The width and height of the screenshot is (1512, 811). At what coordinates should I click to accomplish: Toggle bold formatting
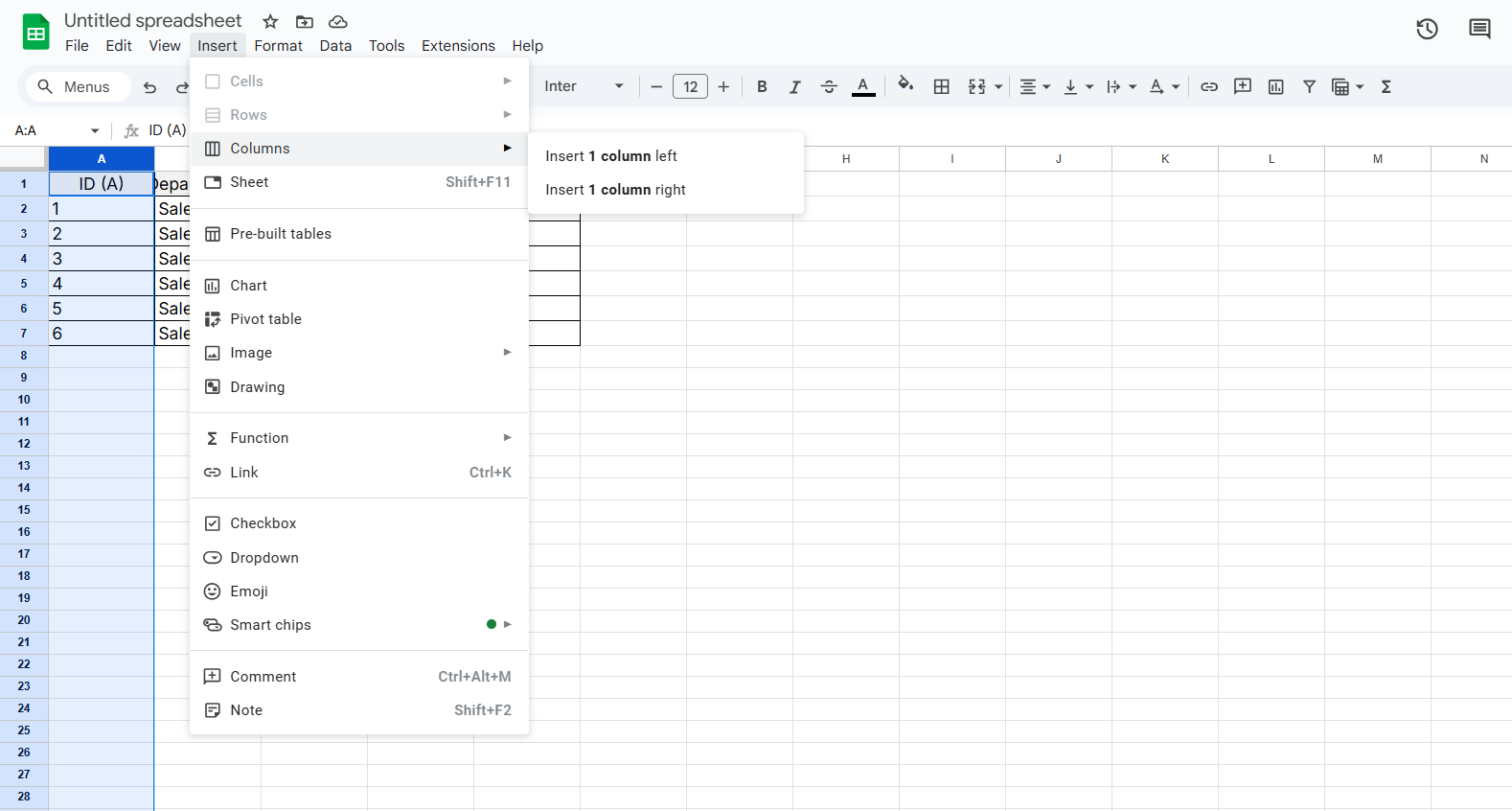(x=762, y=87)
